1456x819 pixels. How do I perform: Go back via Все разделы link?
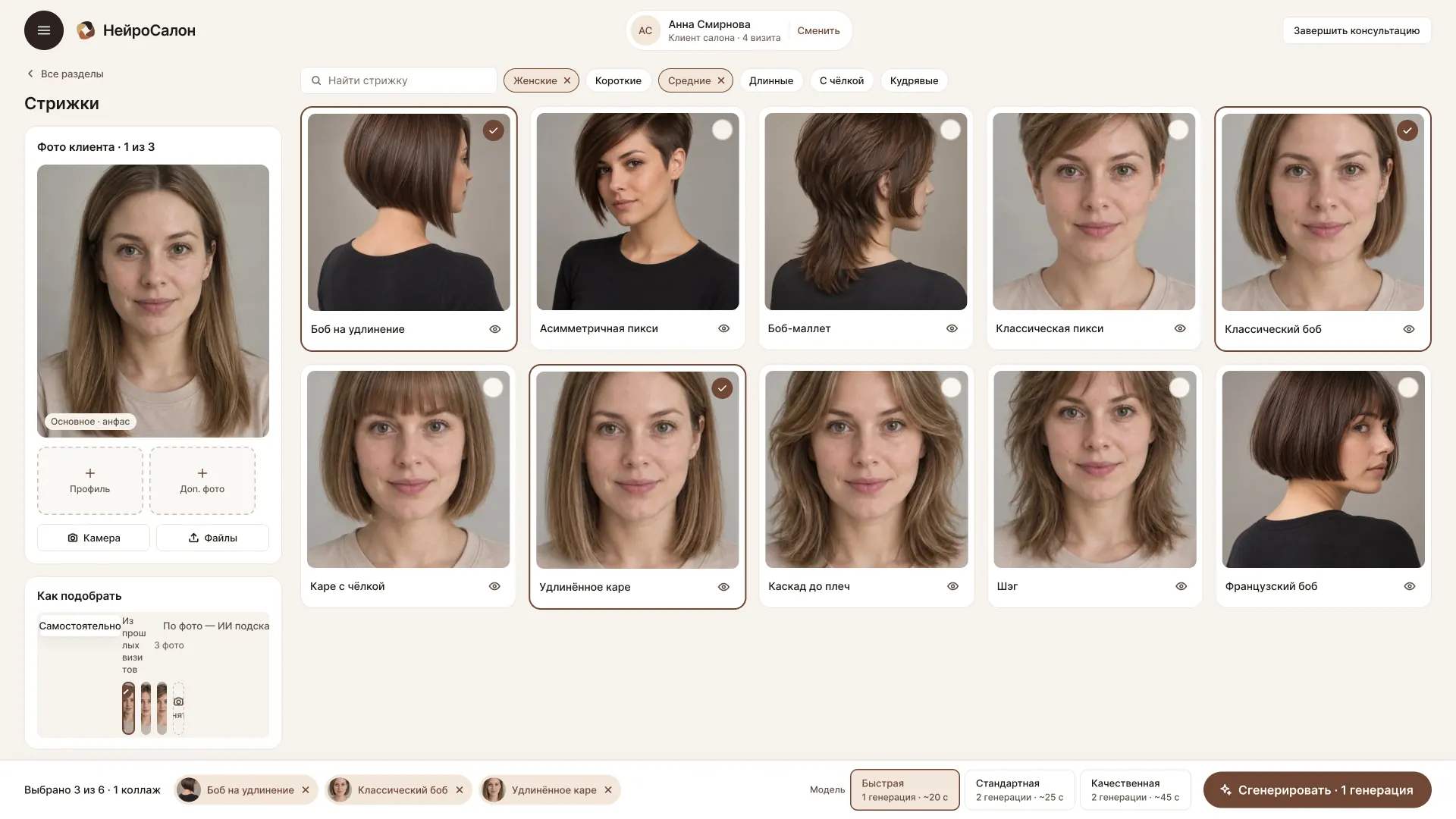(x=65, y=74)
